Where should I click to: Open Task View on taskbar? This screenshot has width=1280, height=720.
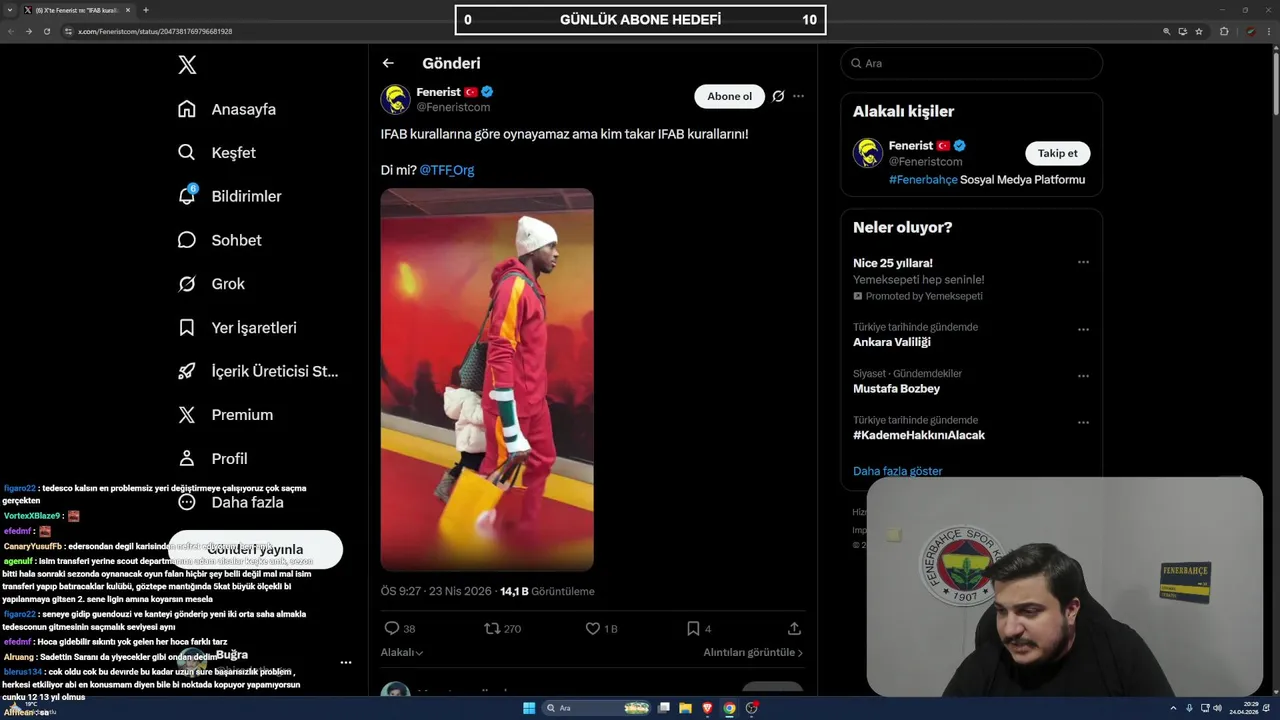click(663, 708)
